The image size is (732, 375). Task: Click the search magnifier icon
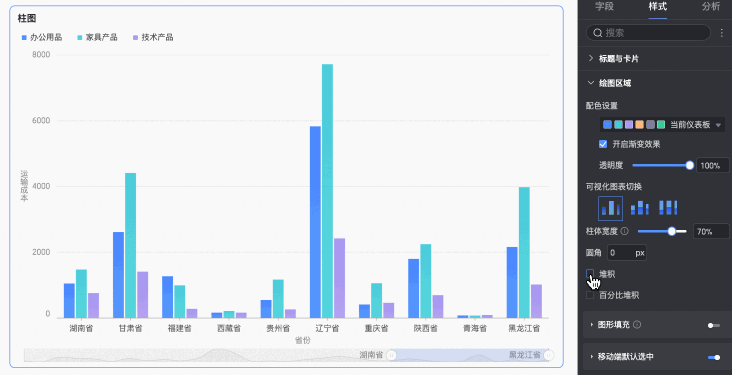[598, 33]
